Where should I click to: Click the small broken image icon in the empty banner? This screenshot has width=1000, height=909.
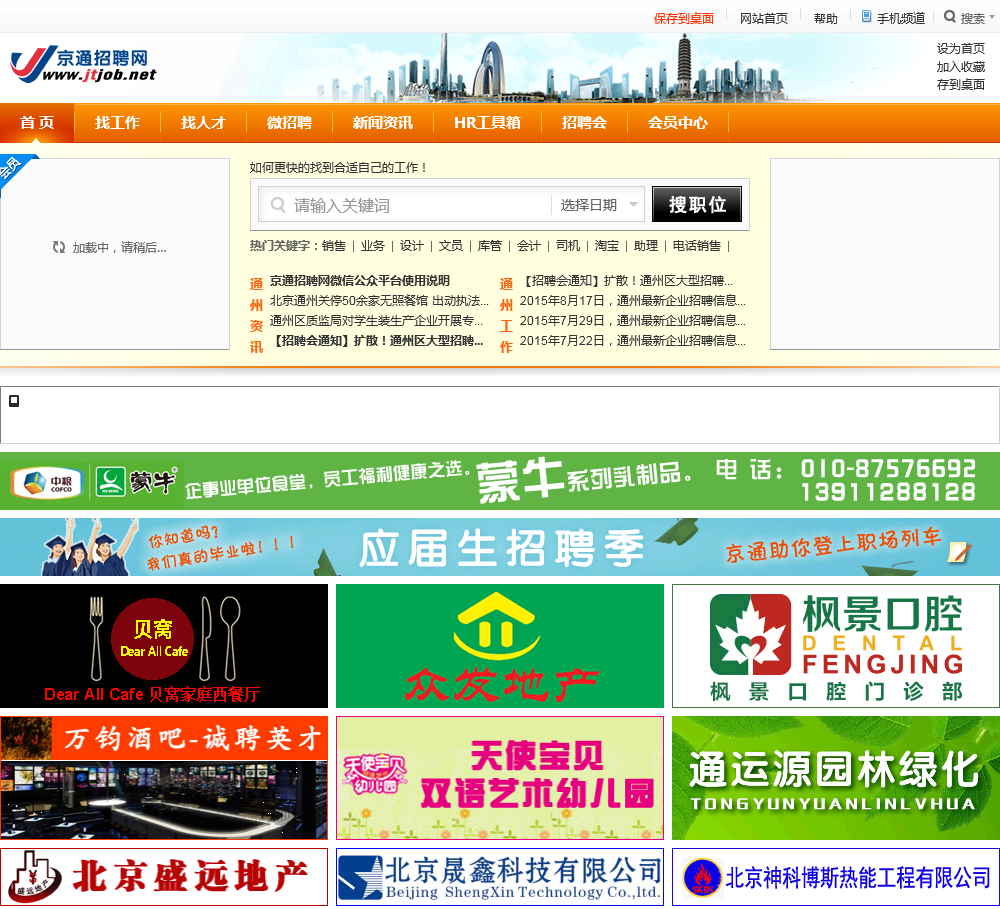click(x=14, y=401)
